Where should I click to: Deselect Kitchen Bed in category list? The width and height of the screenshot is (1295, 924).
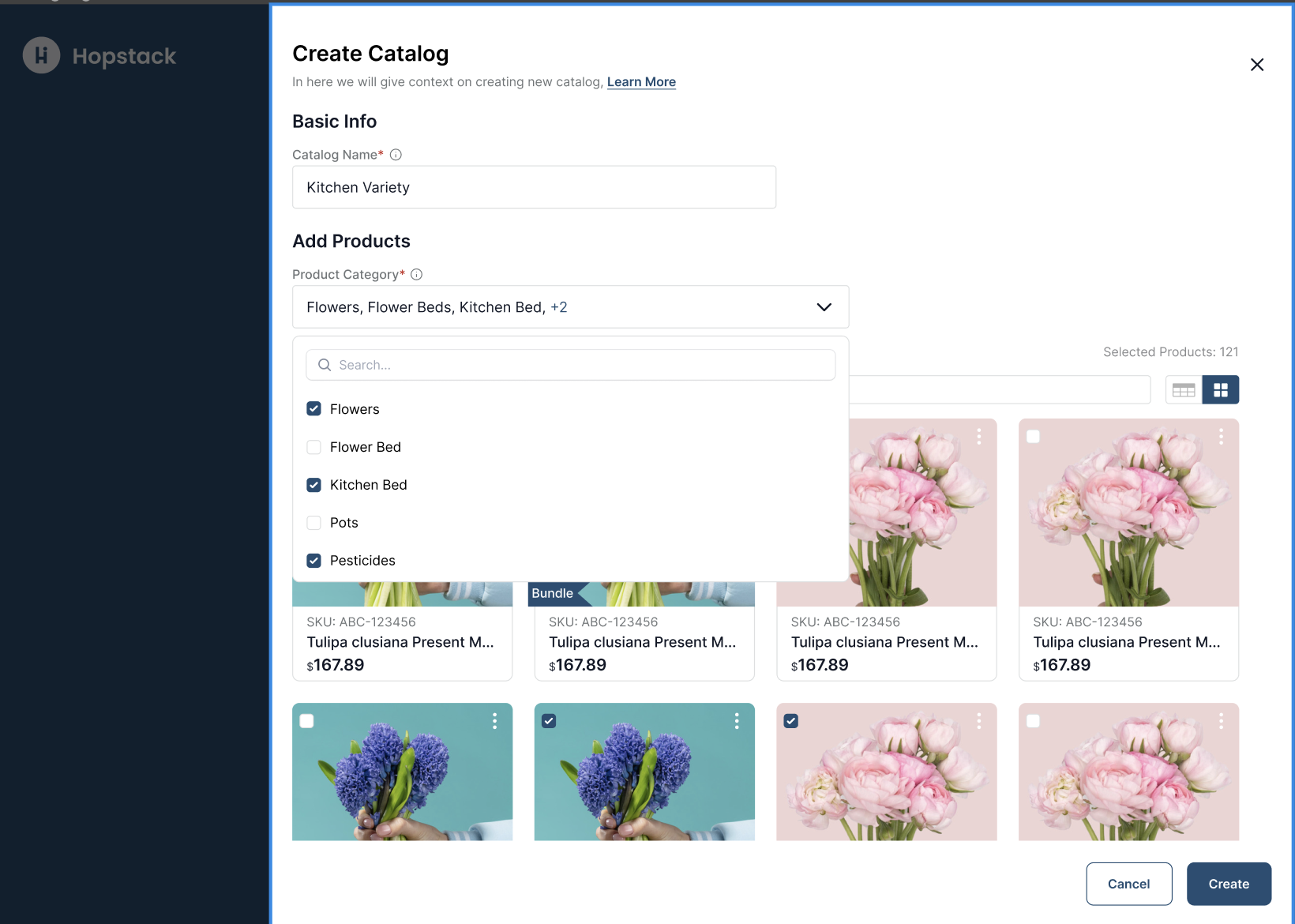click(314, 485)
